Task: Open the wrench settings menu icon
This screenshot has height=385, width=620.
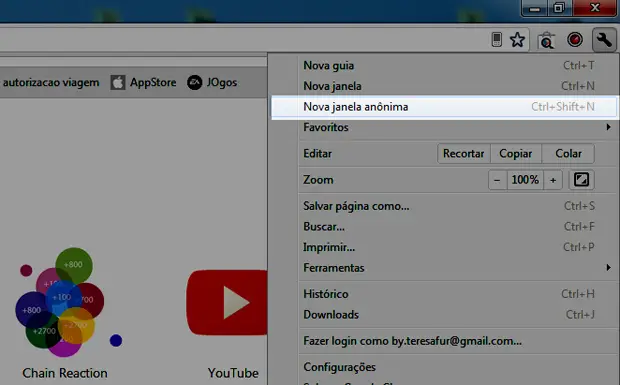Action: tap(604, 40)
